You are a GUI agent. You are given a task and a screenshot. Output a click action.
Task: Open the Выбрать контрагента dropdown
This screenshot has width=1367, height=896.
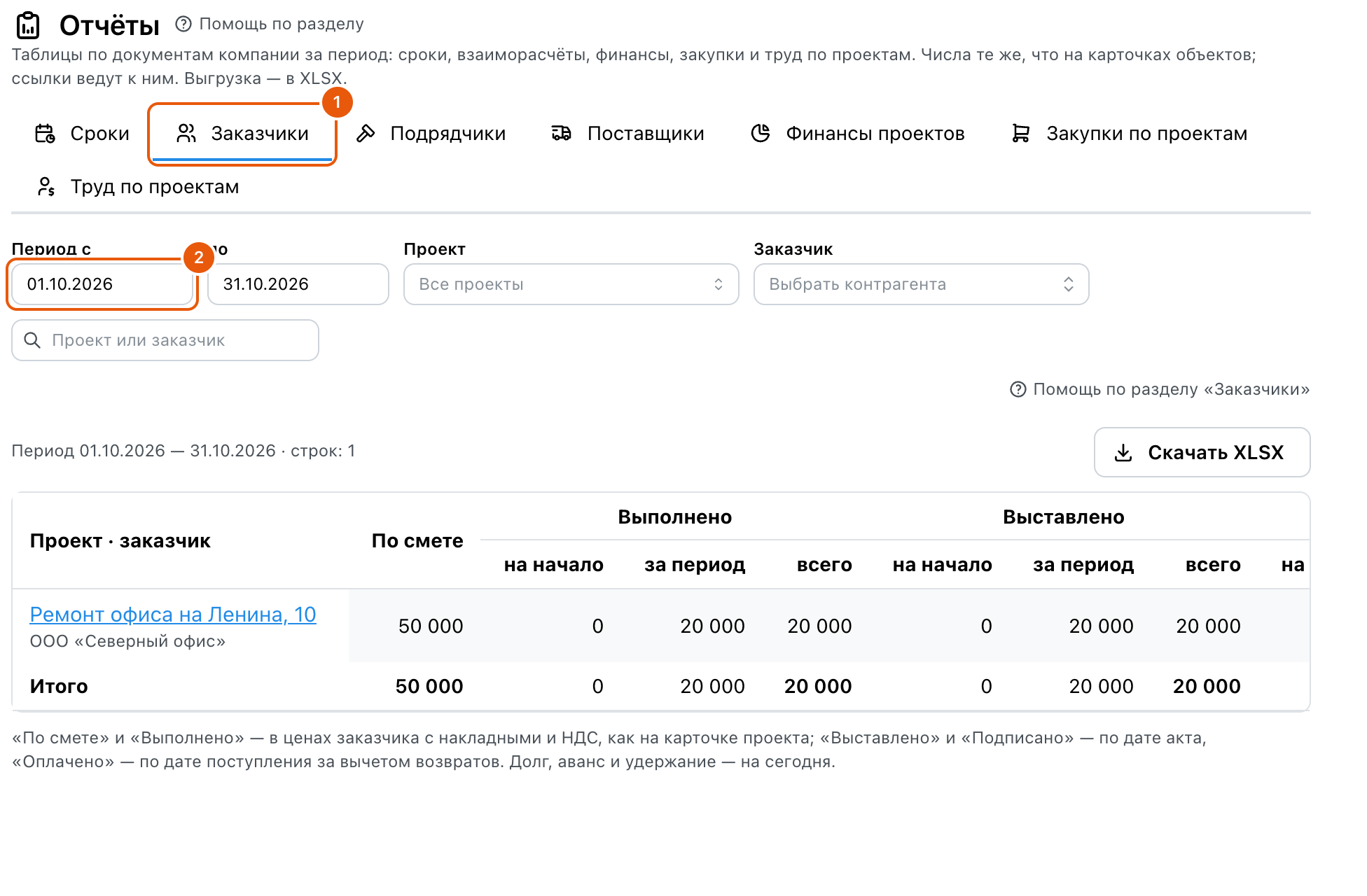(922, 284)
